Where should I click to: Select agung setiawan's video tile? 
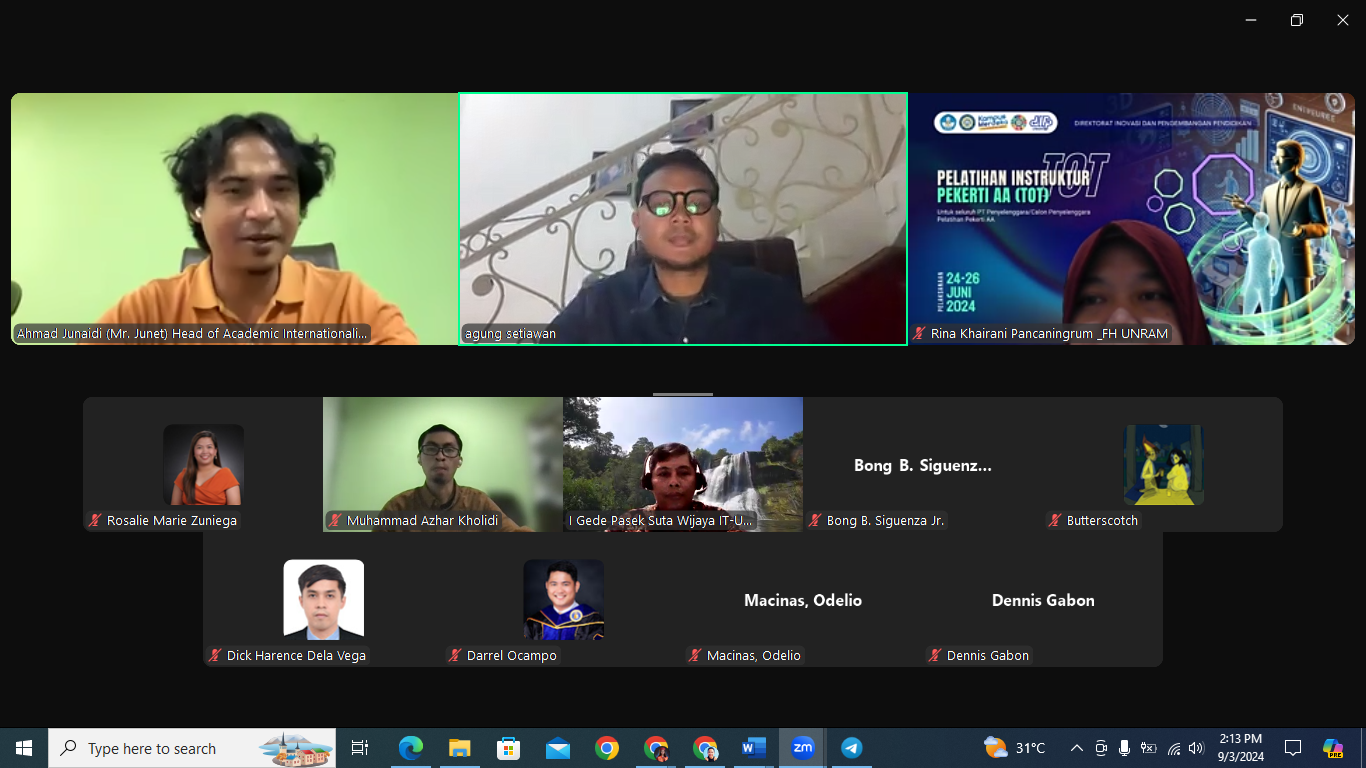click(x=683, y=219)
